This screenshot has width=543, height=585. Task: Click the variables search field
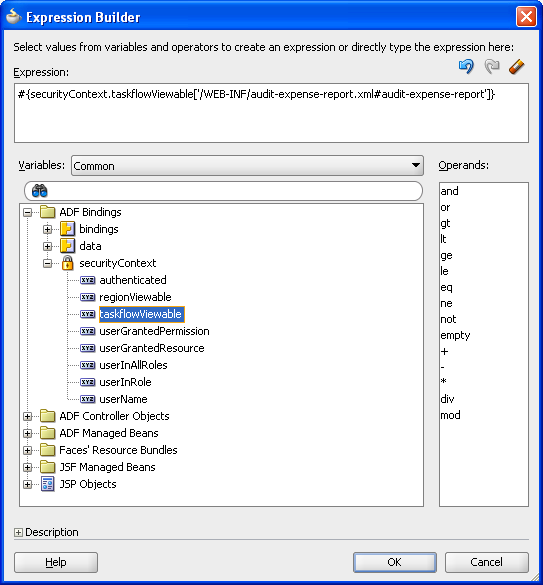[223, 191]
